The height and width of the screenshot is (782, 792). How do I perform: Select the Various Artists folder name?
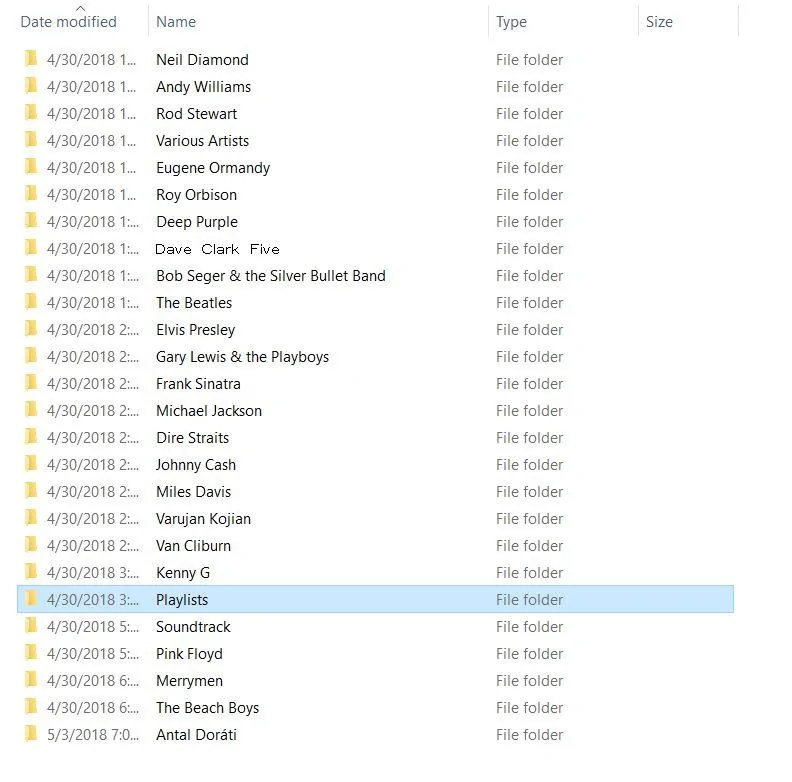tap(202, 141)
